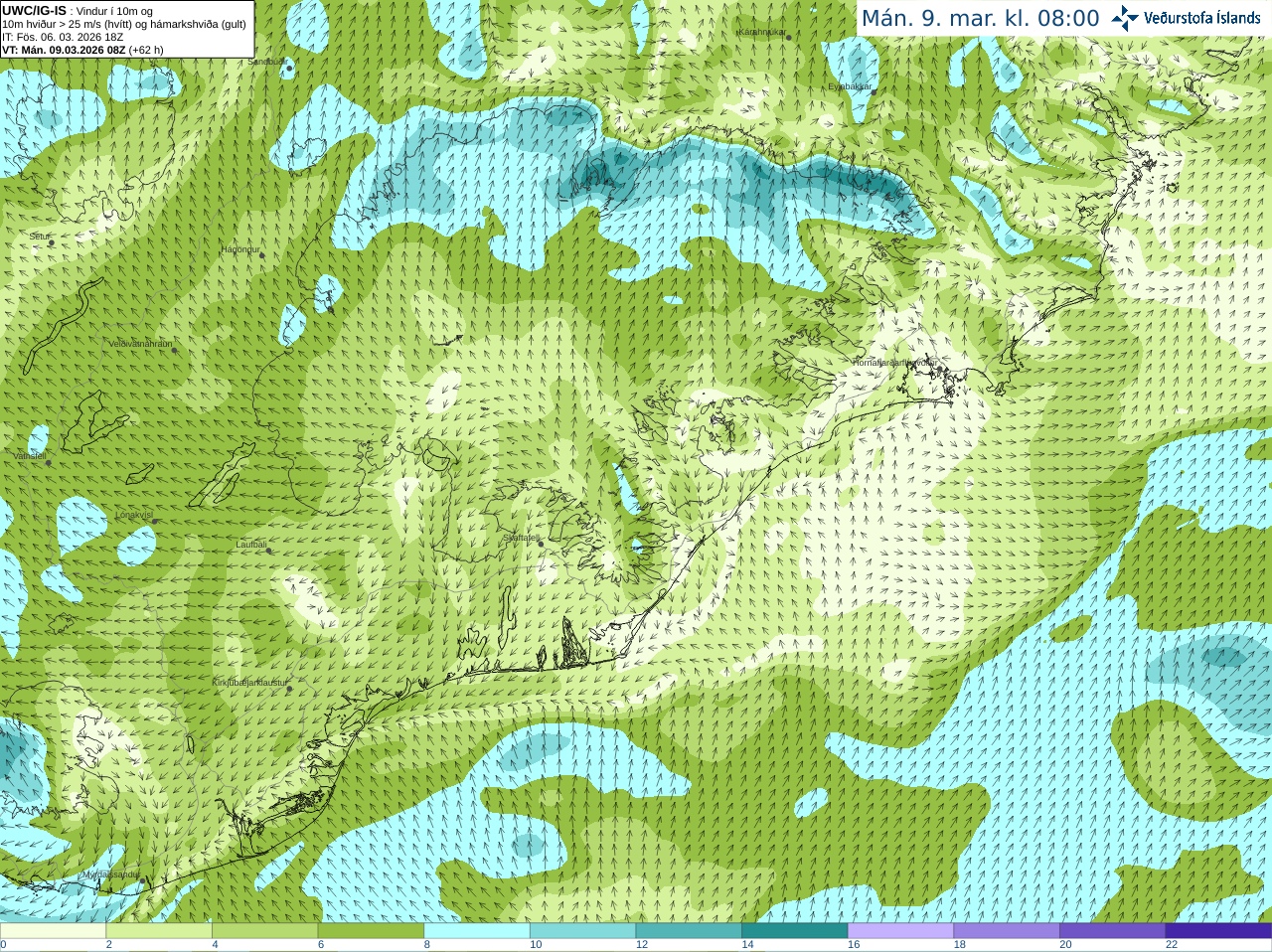Click the 12–14 m/s teal legend swatch

689,931
